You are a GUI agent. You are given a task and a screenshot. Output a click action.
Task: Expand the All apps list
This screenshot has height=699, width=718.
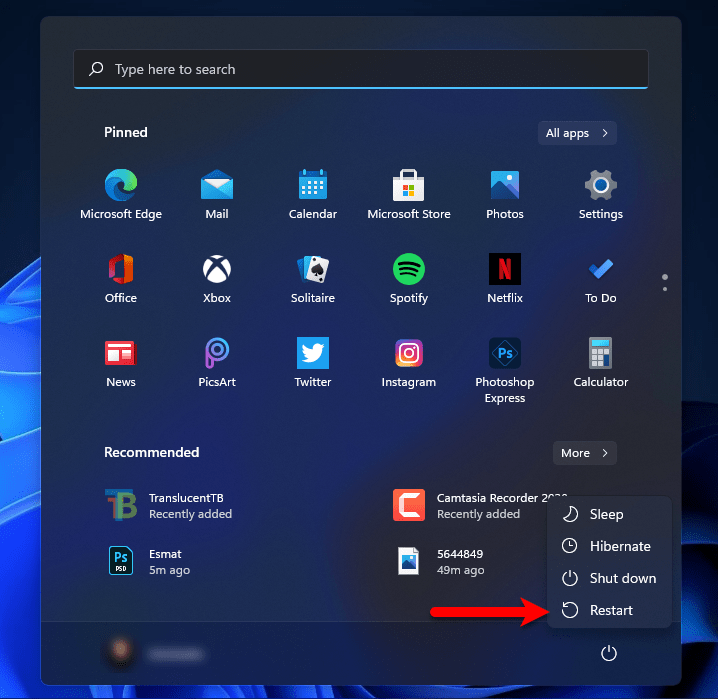point(577,133)
